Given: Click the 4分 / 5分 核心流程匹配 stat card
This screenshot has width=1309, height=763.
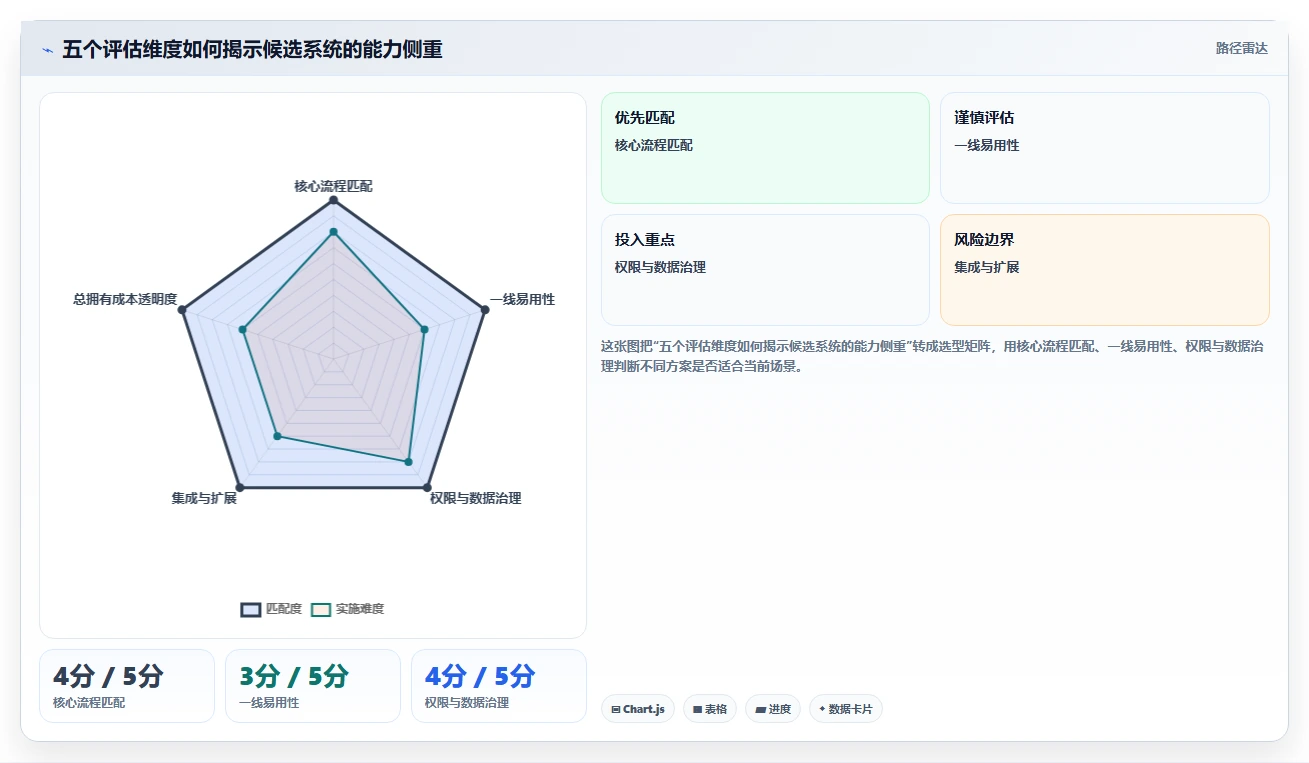Looking at the screenshot, I should (x=127, y=686).
